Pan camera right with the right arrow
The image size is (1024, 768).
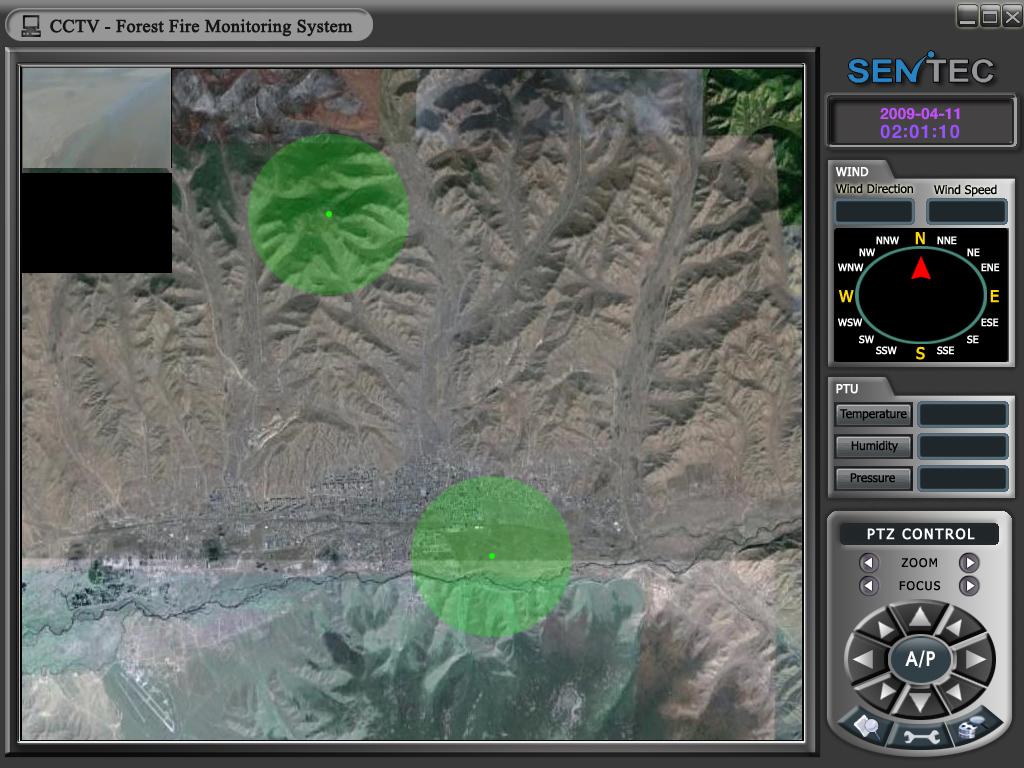[x=976, y=660]
